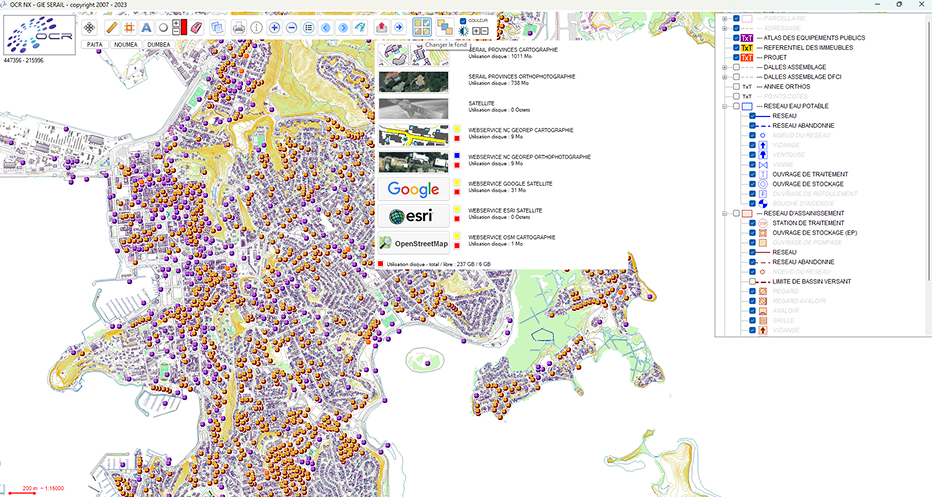Click yellow square beside GEOREP CARTOGRAPHIE
Viewport: 932px width, 497px height.
(x=456, y=128)
